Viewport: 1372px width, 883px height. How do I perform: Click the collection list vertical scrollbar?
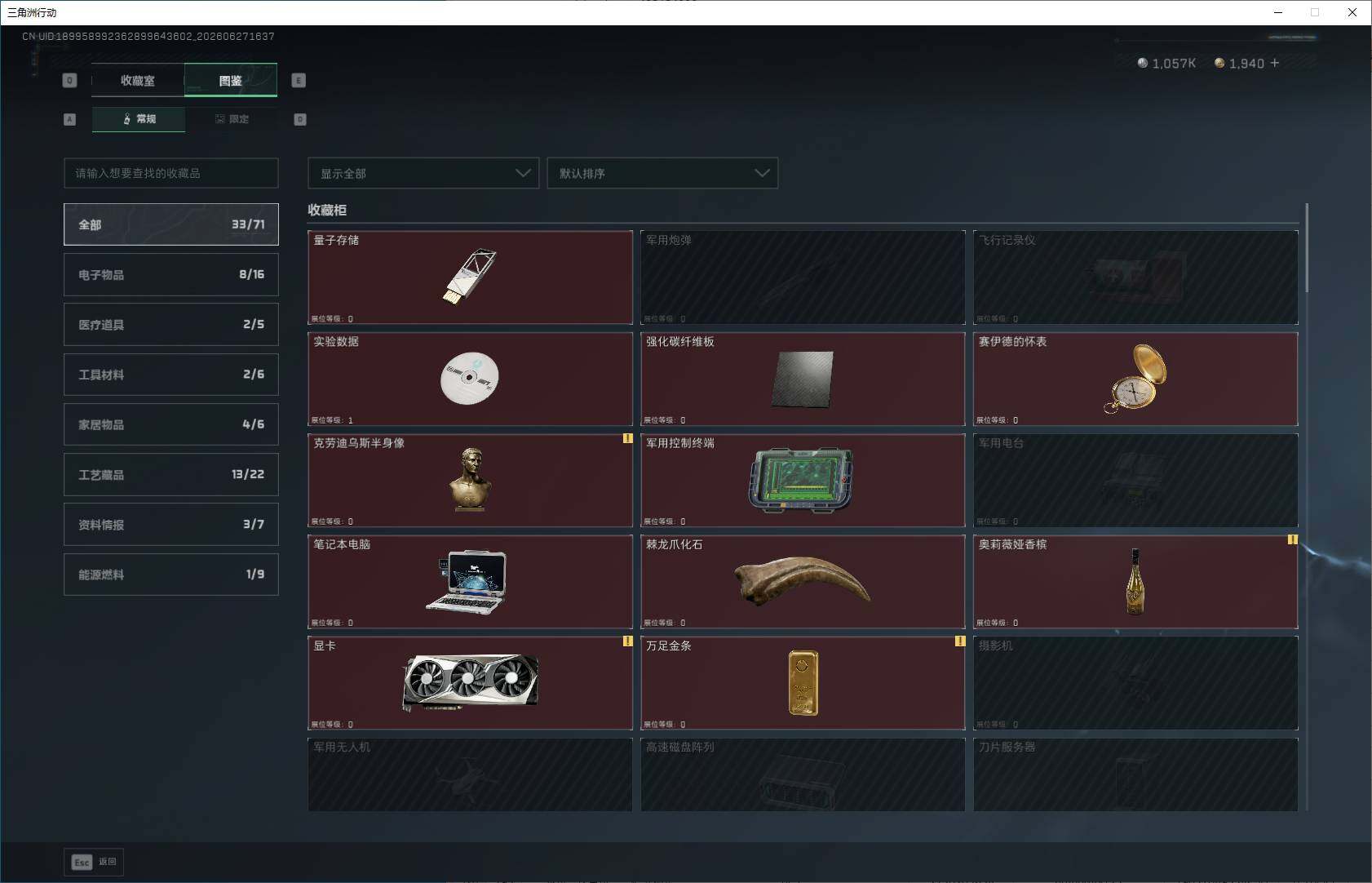[x=1307, y=248]
